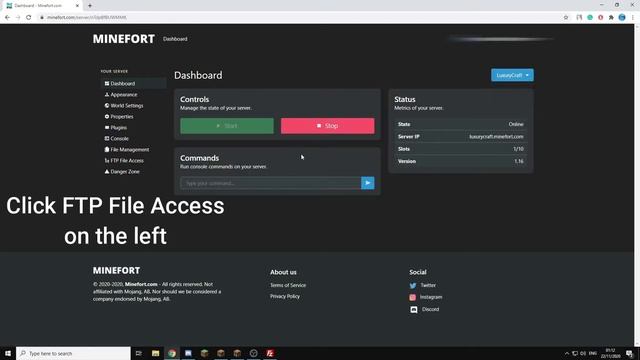The height and width of the screenshot is (360, 640).
Task: Open the Instagram social link
Action: coord(426,297)
